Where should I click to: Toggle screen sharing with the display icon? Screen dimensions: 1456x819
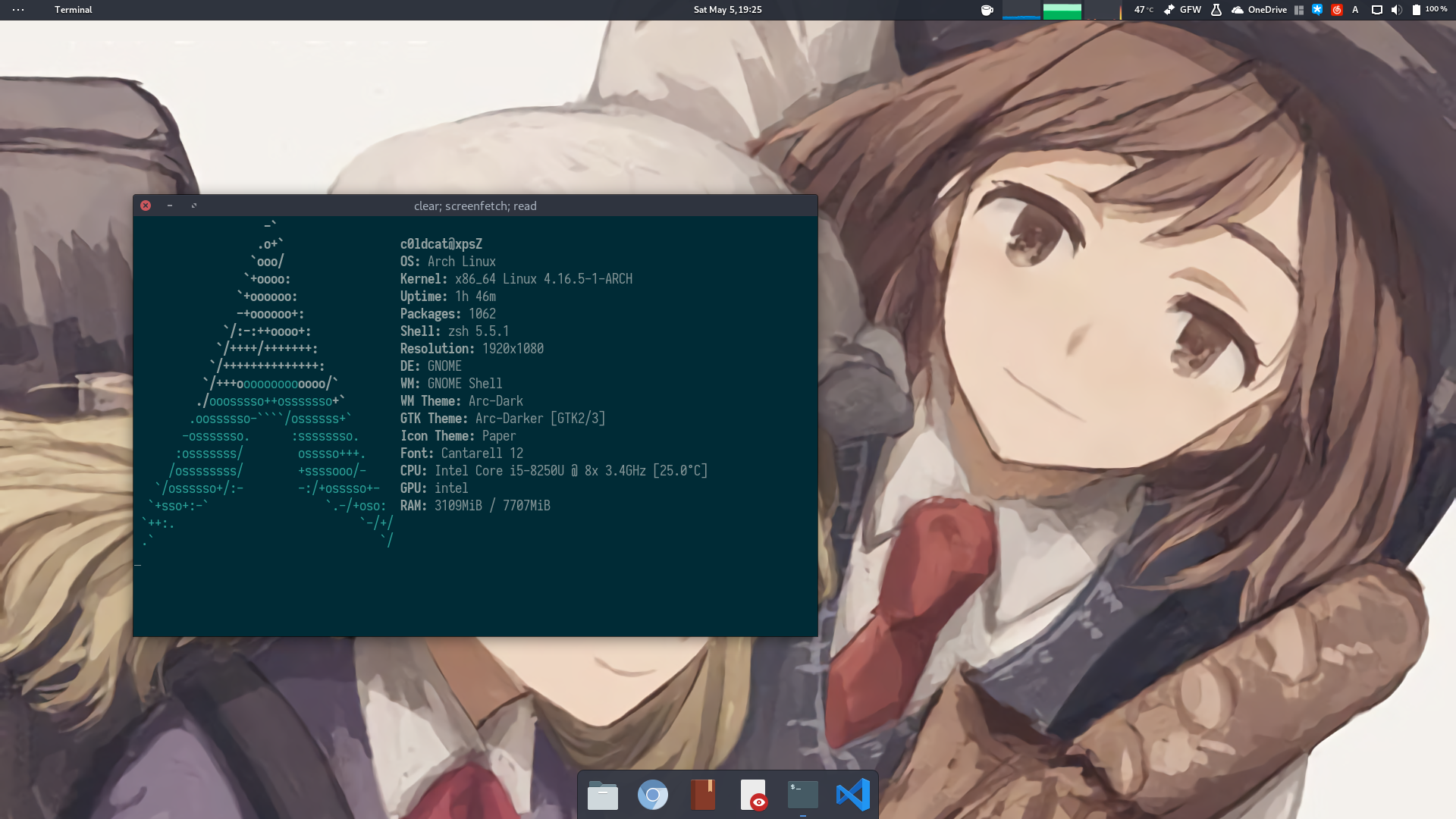(1376, 10)
